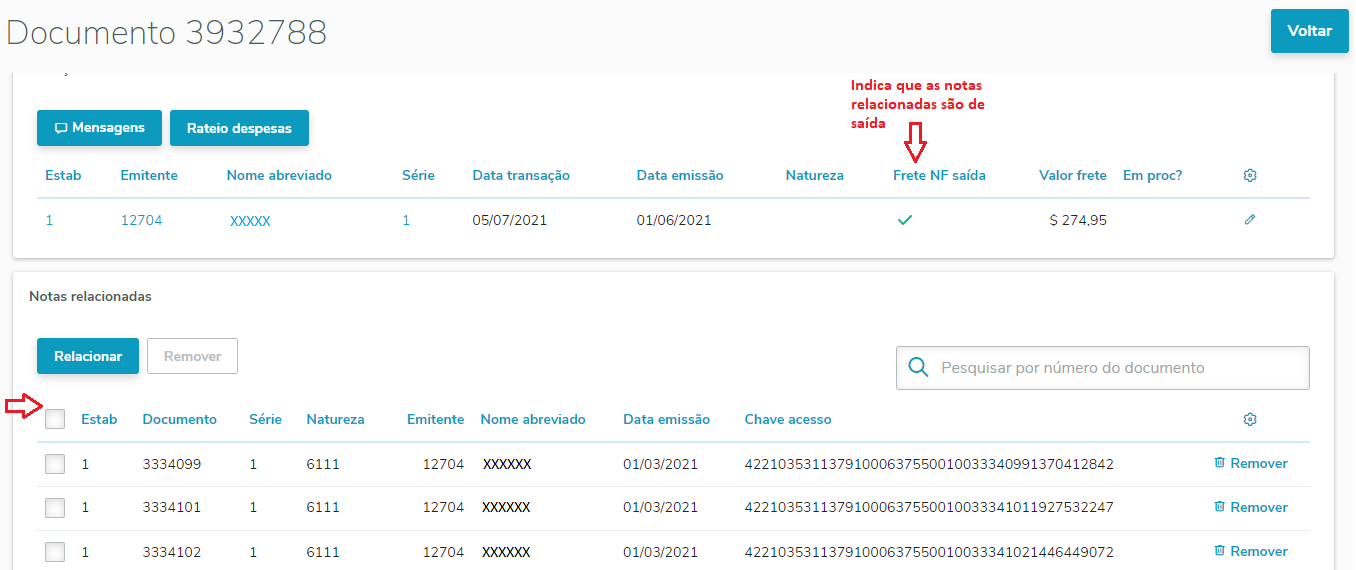Check the box for document 3334099
This screenshot has height=570, width=1356.
click(x=55, y=464)
